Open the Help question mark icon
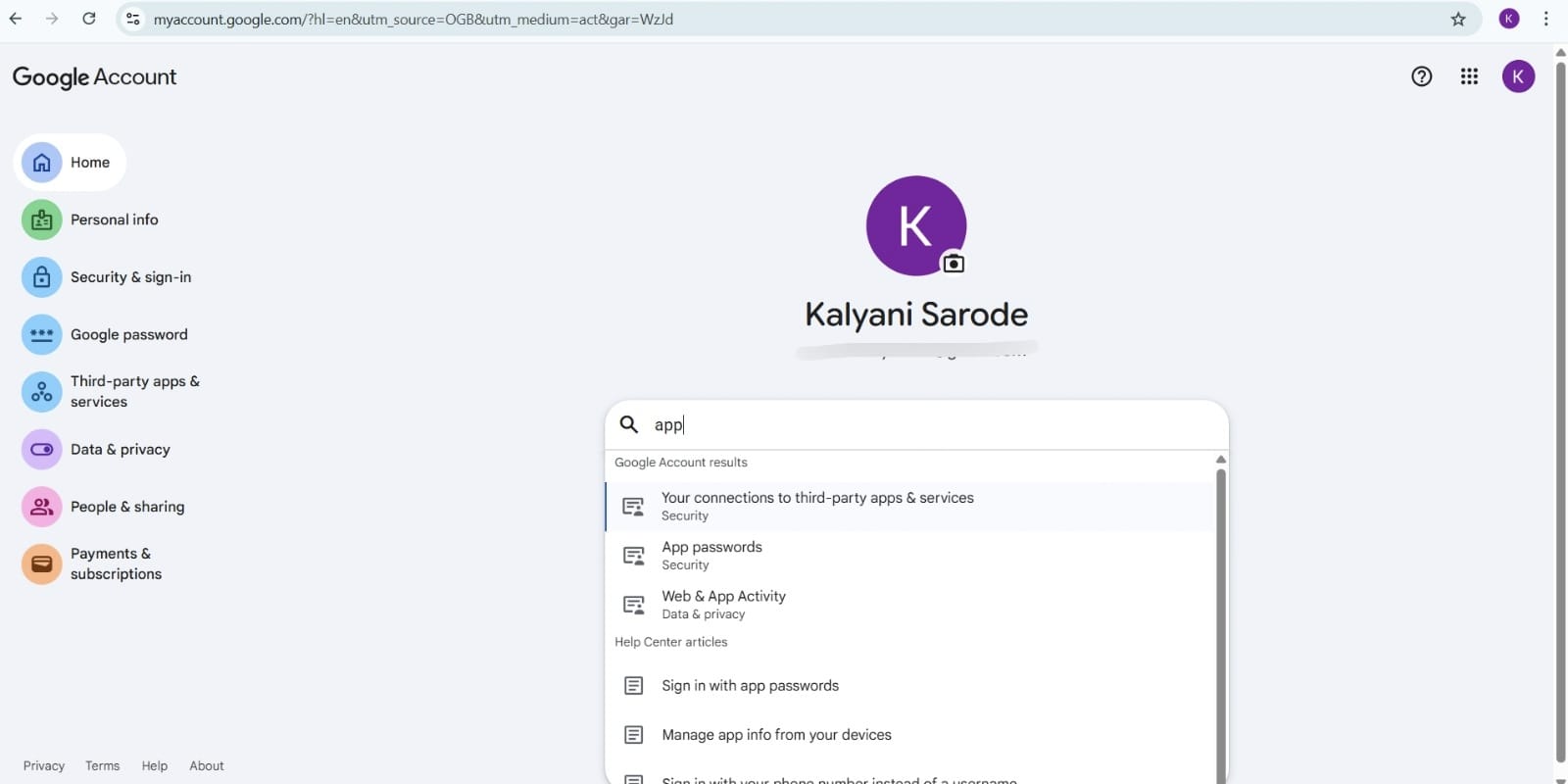The height and width of the screenshot is (784, 1568). tap(1421, 76)
